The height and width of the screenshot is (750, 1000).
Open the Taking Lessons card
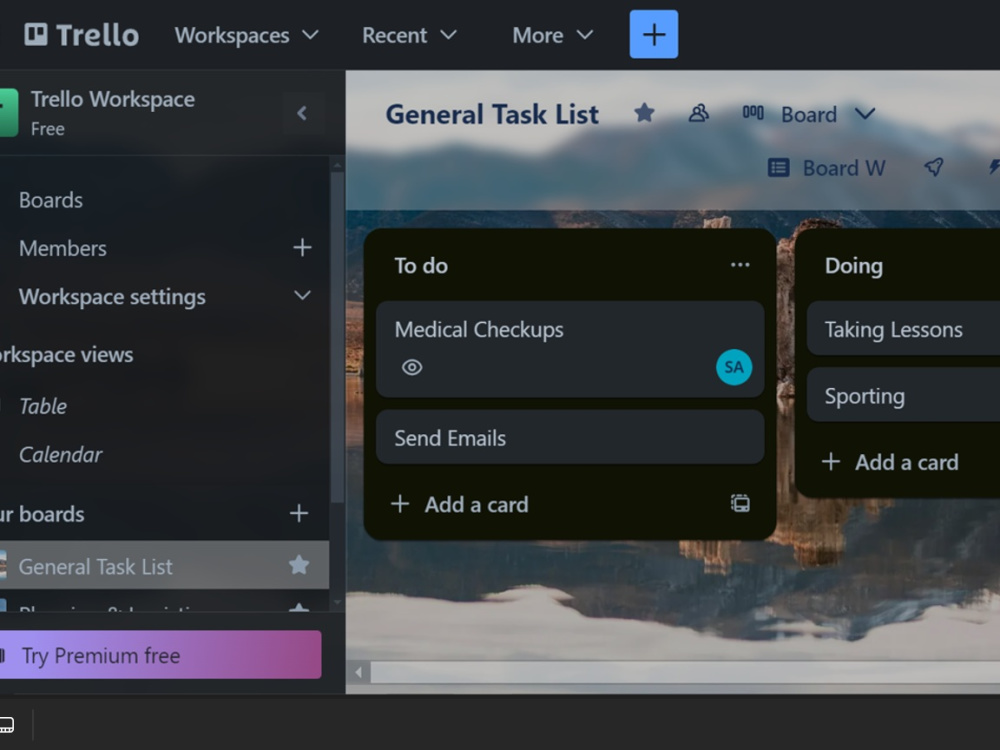pos(903,329)
